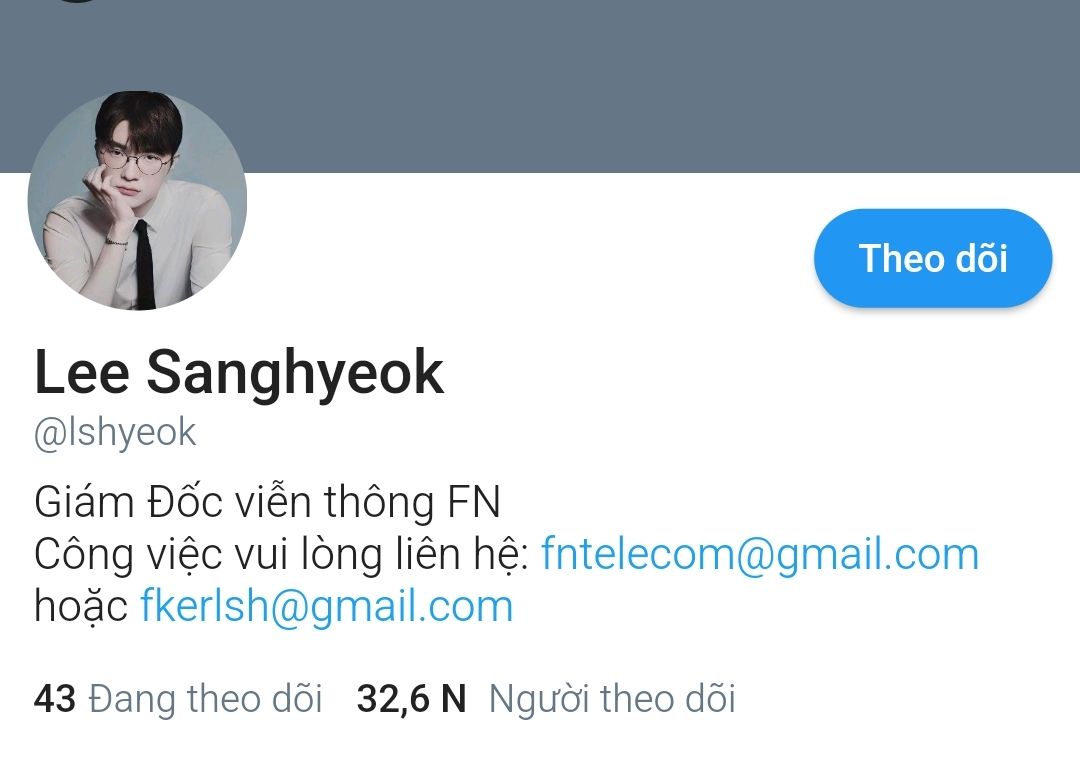
Task: Click the Người theo dõi label
Action: pos(612,699)
